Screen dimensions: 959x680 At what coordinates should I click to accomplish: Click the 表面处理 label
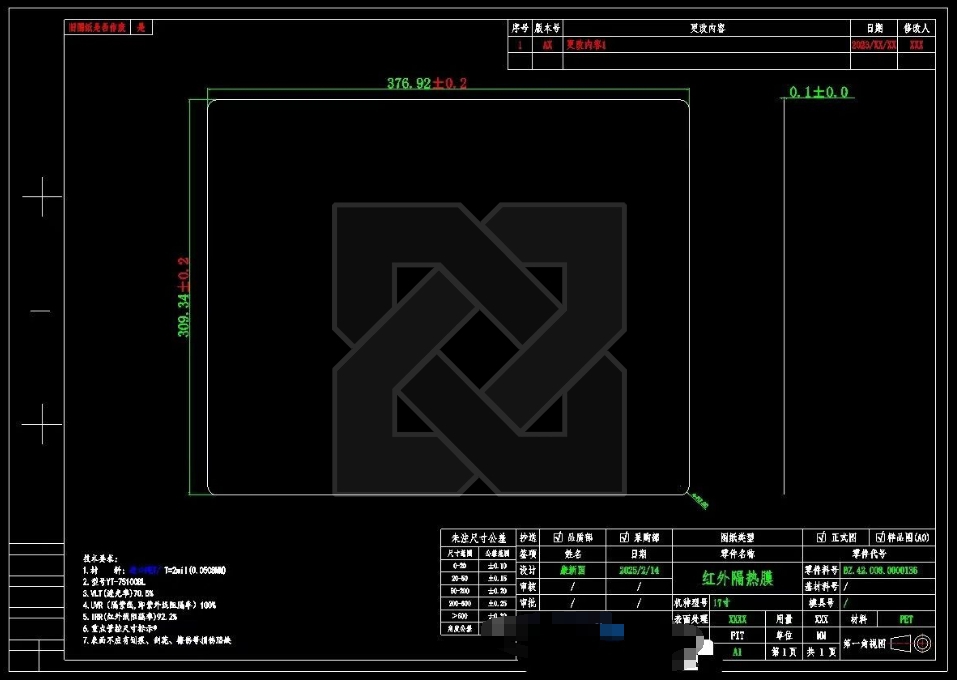tap(692, 619)
